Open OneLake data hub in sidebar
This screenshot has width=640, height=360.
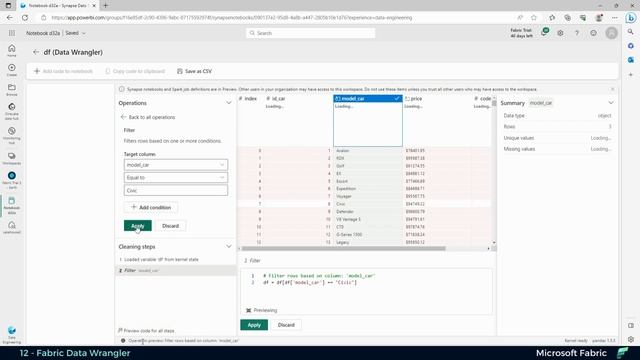pyautogui.click(x=12, y=111)
